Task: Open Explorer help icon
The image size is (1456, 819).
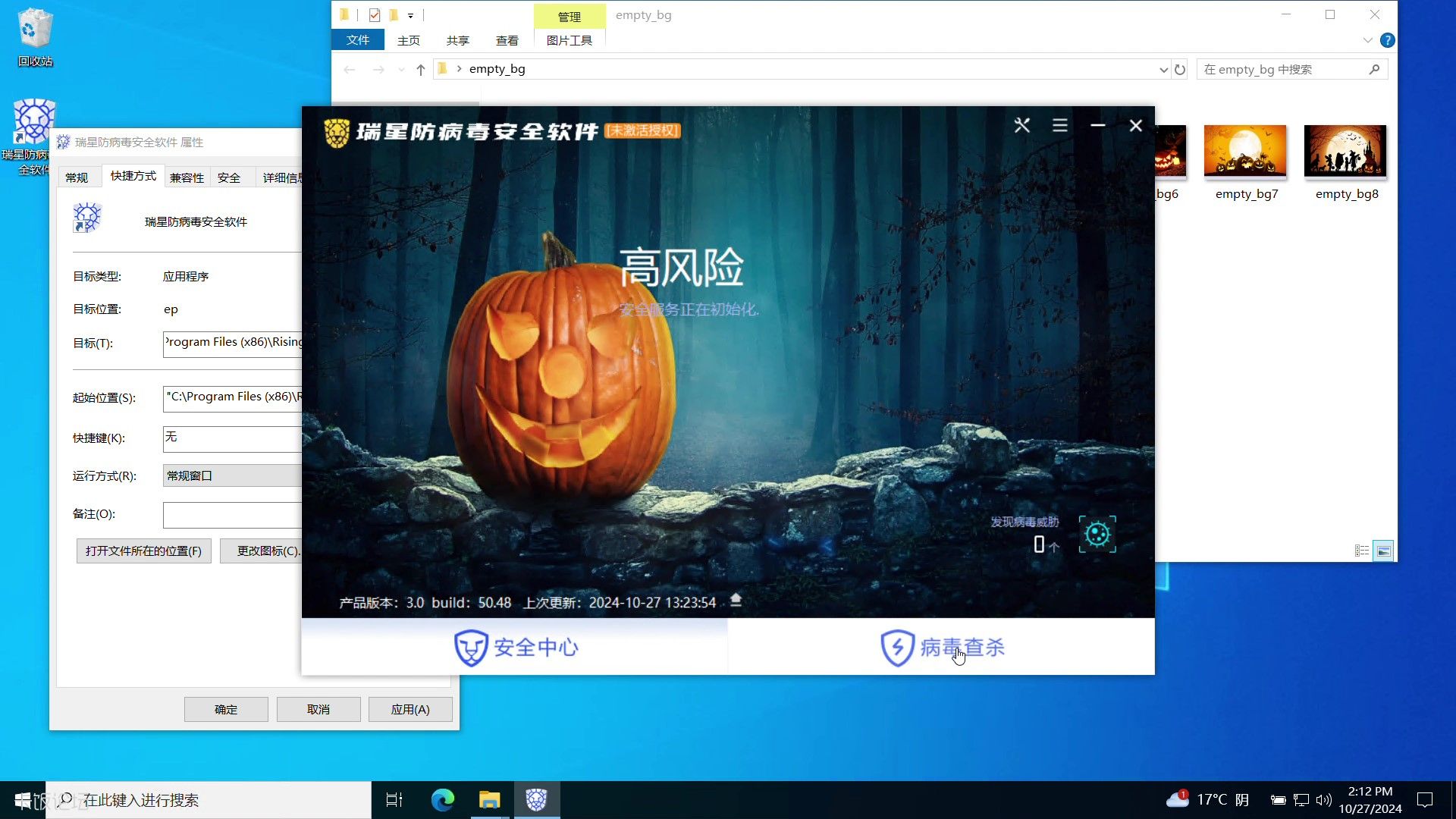Action: coord(1388,40)
